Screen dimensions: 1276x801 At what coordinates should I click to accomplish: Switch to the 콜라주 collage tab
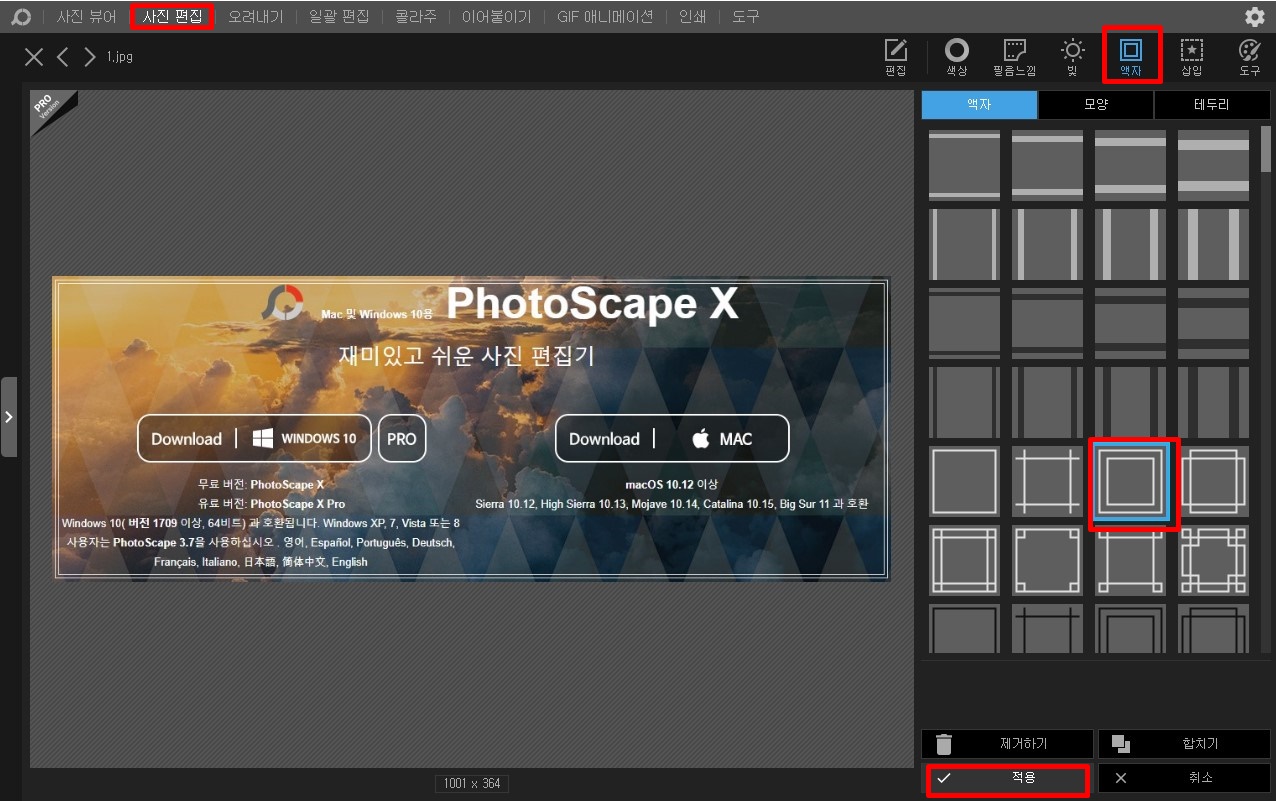click(415, 17)
